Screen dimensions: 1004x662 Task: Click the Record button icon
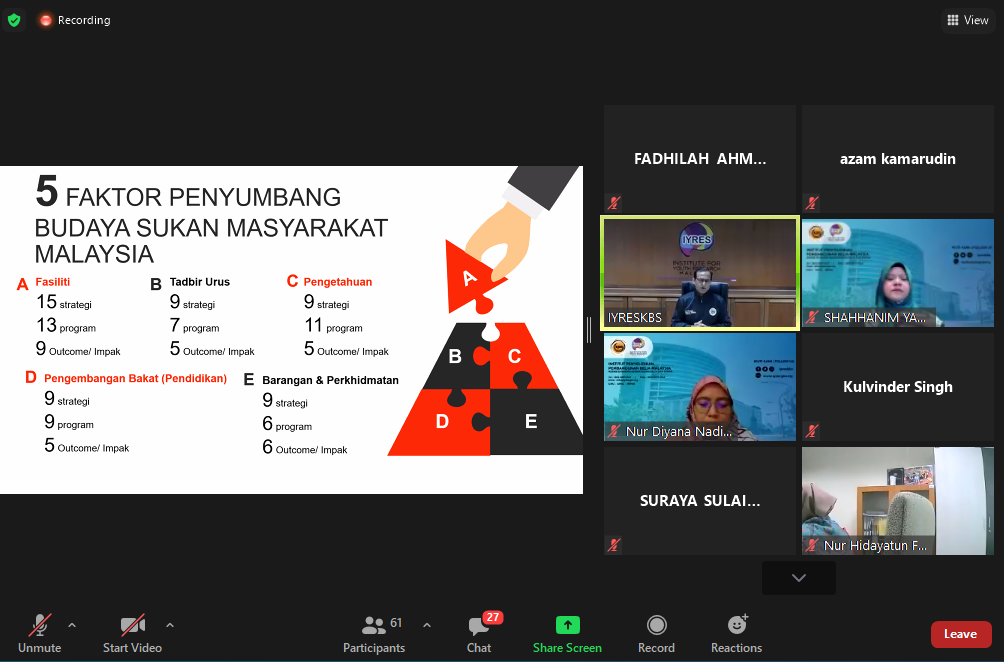point(656,625)
